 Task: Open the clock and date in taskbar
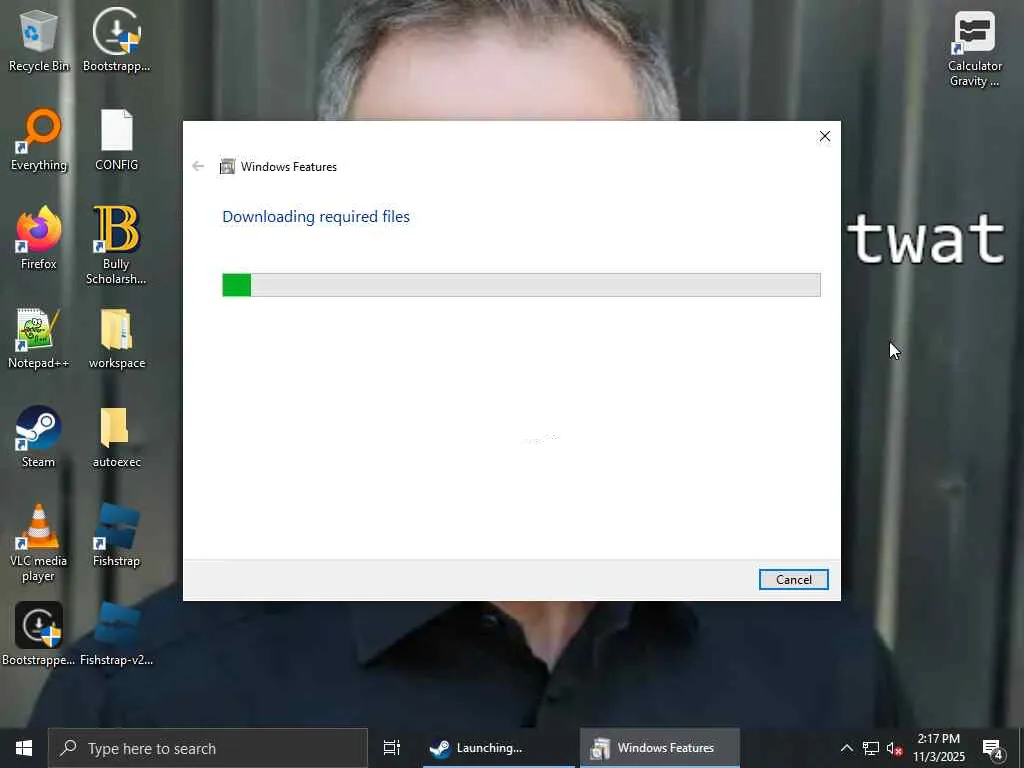point(938,748)
